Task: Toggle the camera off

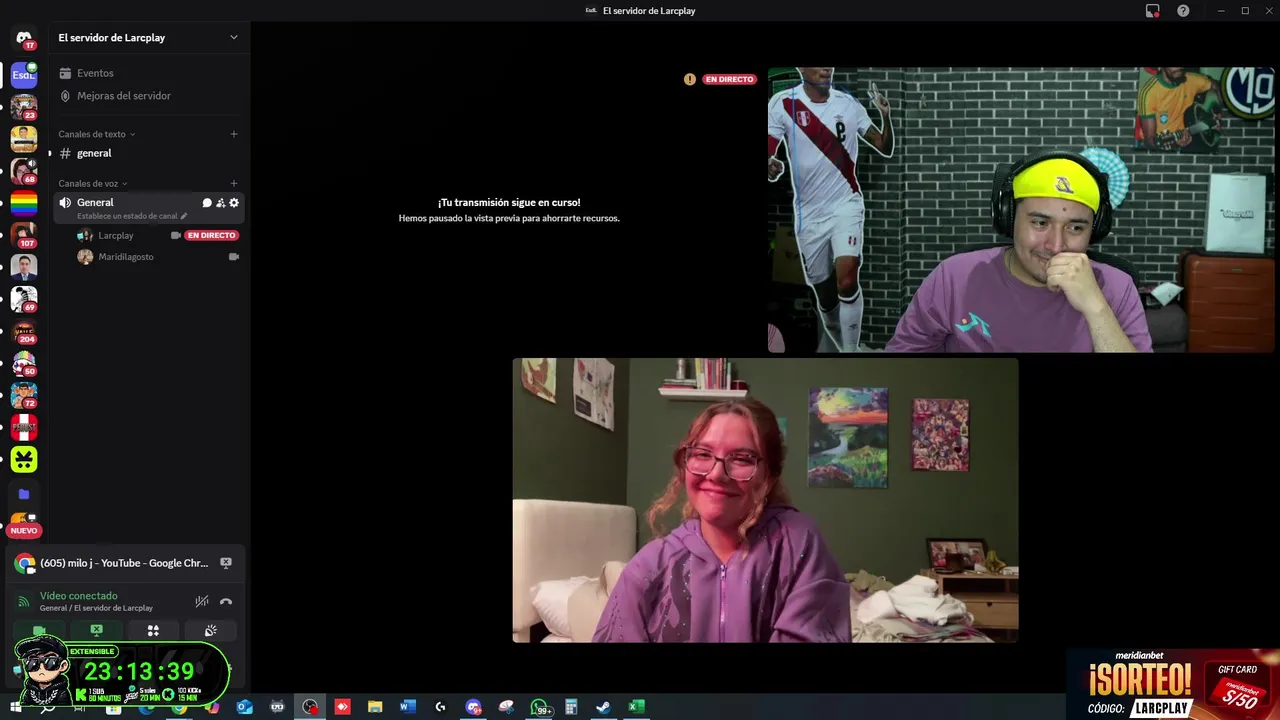Action: coord(39,631)
